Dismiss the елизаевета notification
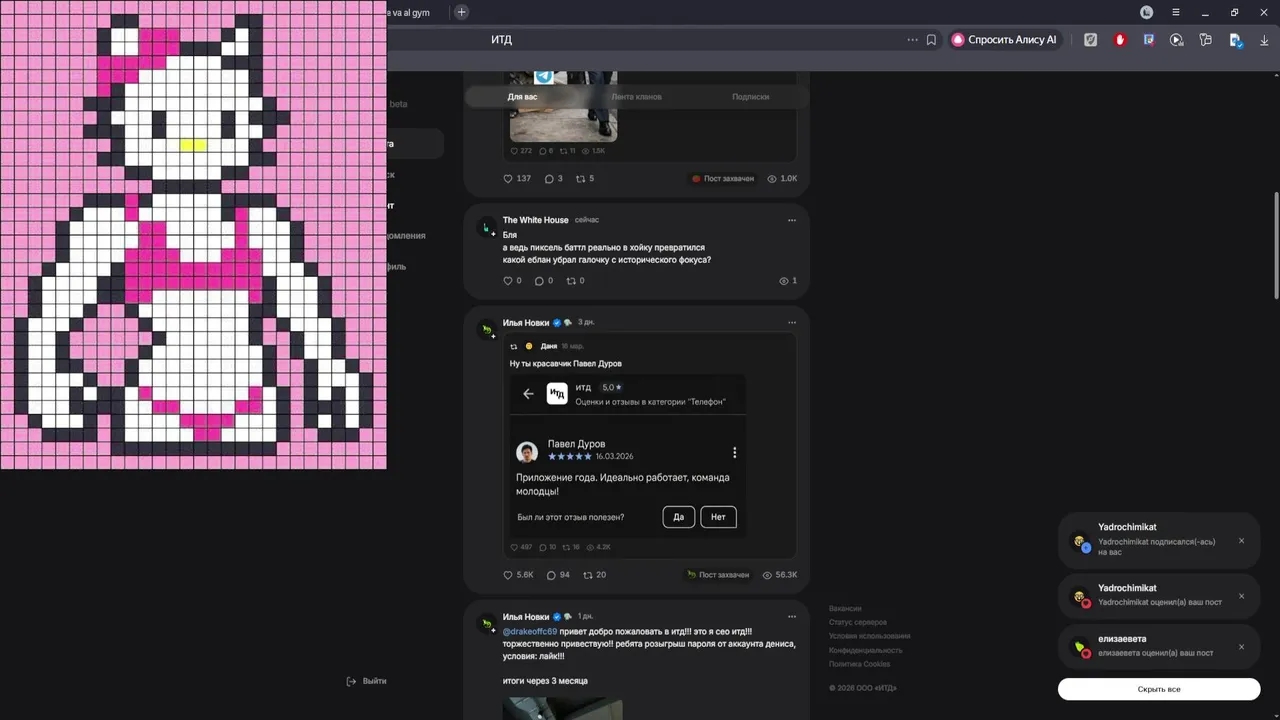Viewport: 1280px width, 720px height. click(1242, 647)
